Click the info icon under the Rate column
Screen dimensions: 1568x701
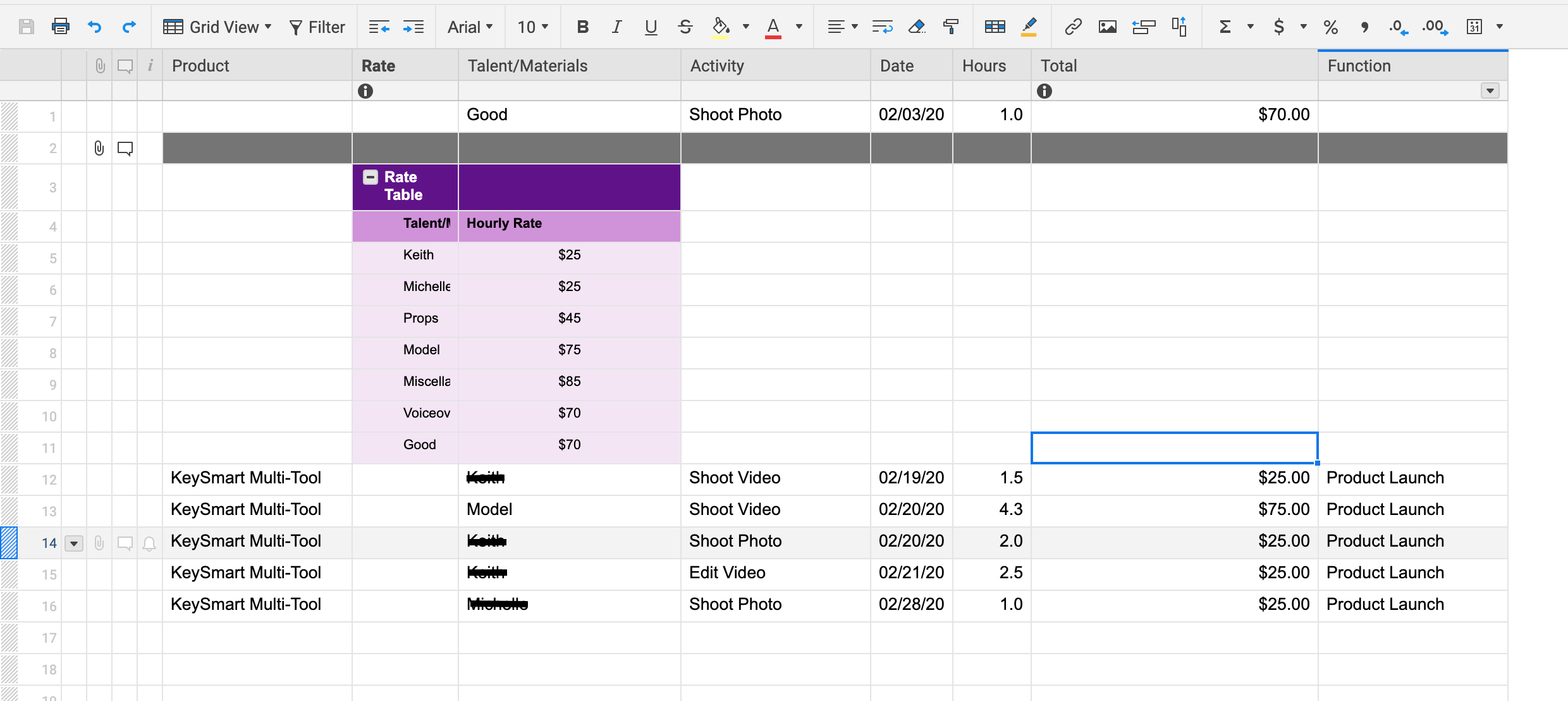tap(365, 91)
